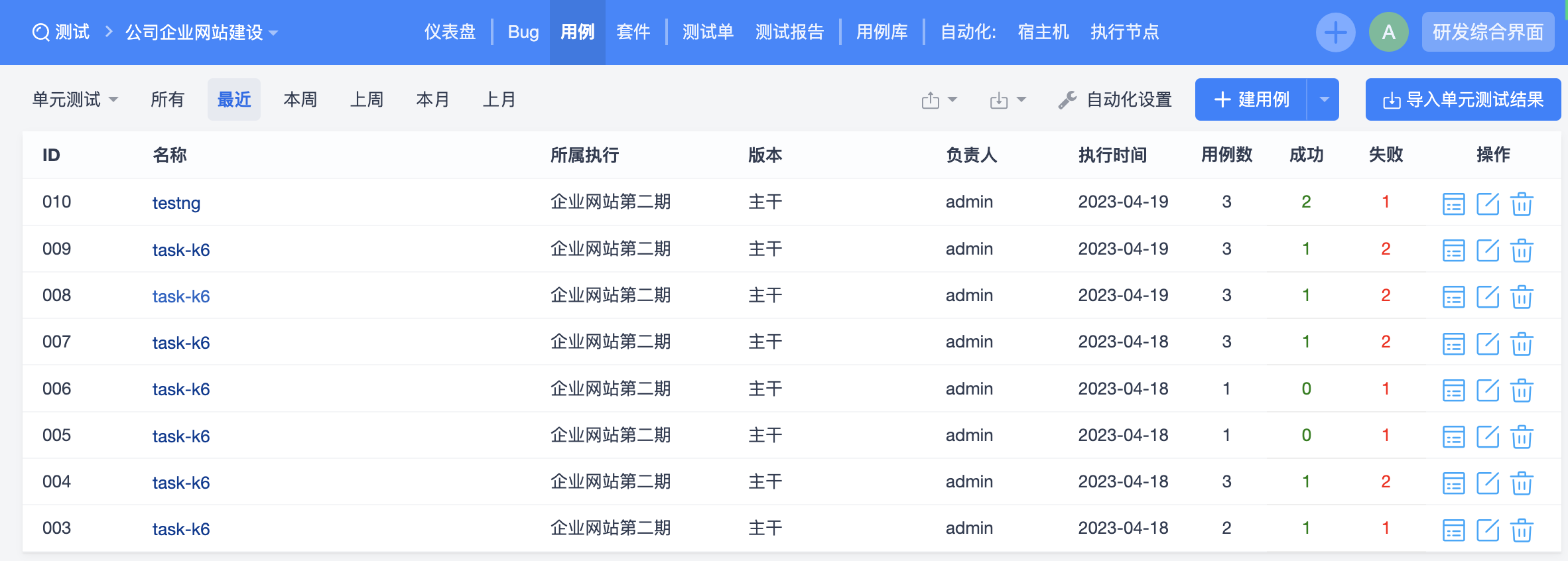
Task: Open the case list icon for row 003
Action: click(1453, 529)
